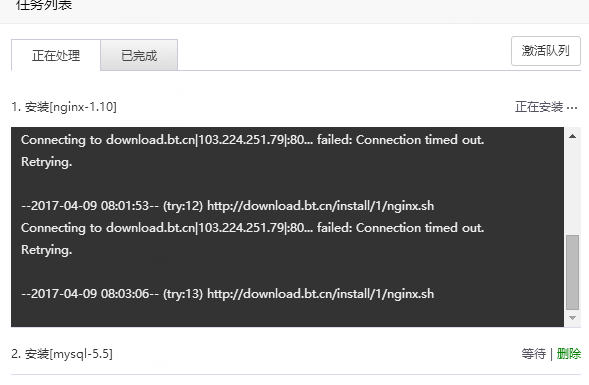Click the 激活队列 button
This screenshot has height=385, width=589.
[545, 51]
